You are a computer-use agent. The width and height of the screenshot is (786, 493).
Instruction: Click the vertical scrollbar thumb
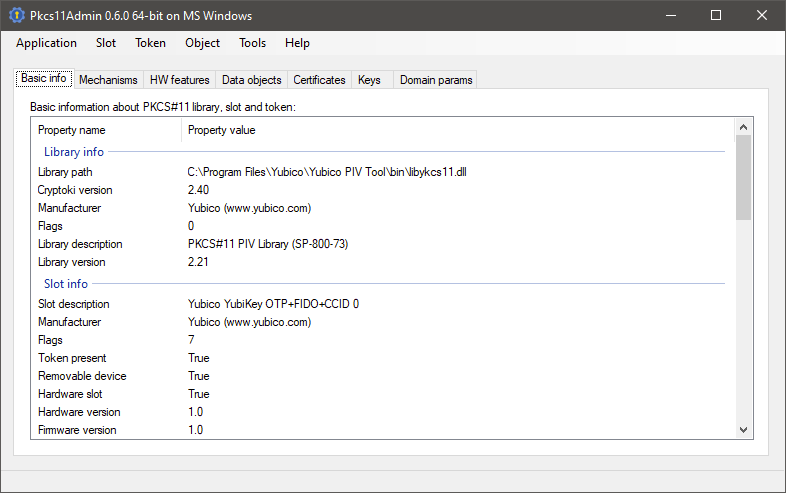(x=743, y=178)
